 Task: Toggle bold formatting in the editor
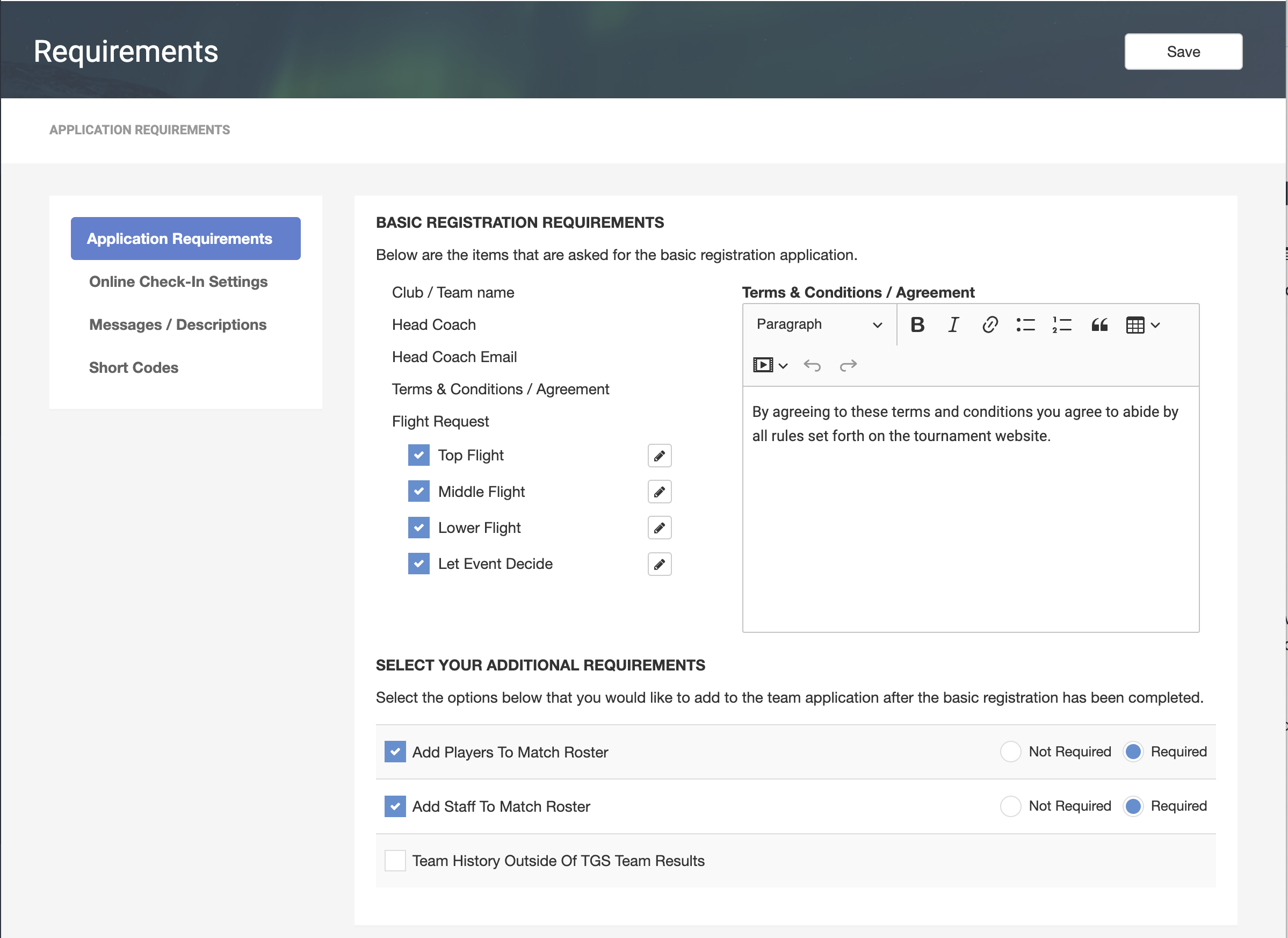click(x=917, y=324)
